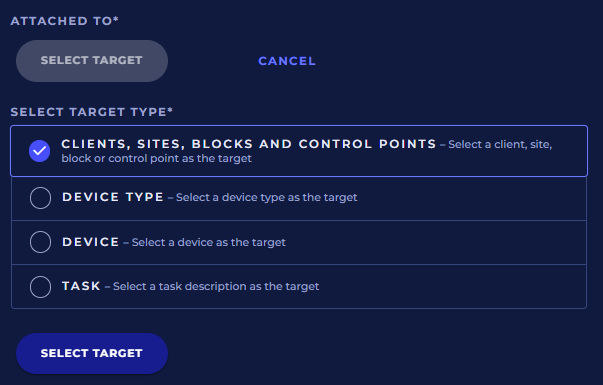This screenshot has height=385, width=603.
Task: Select the Task radio circle
Action: click(x=40, y=287)
